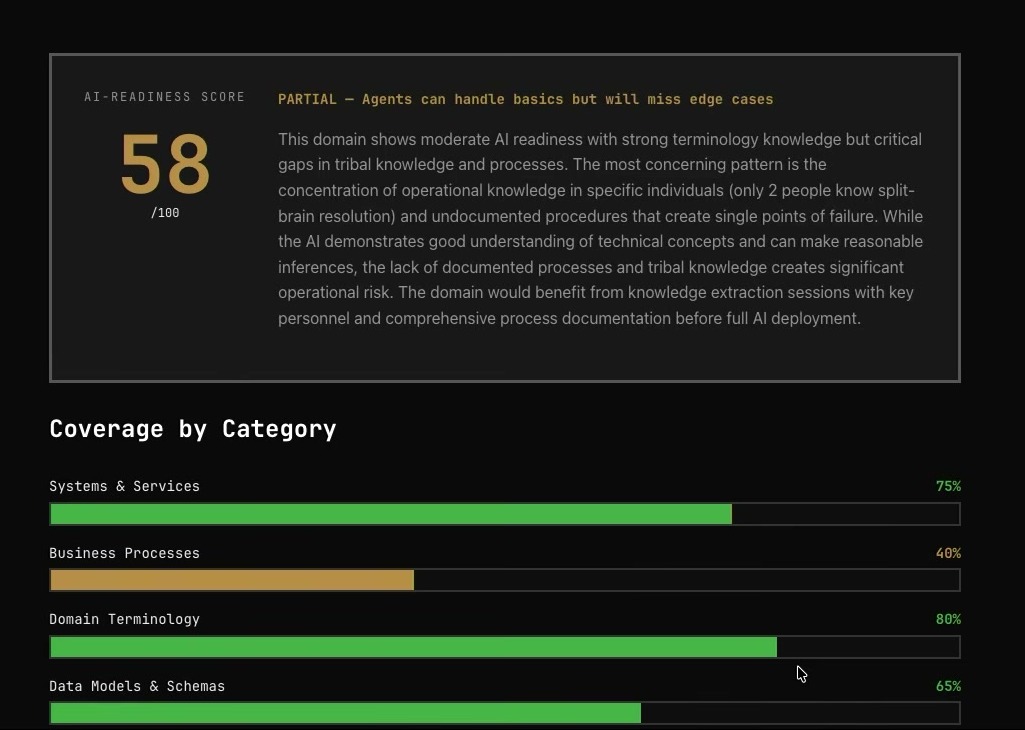This screenshot has width=1025, height=730.
Task: Click the 65% coverage value
Action: (x=948, y=686)
